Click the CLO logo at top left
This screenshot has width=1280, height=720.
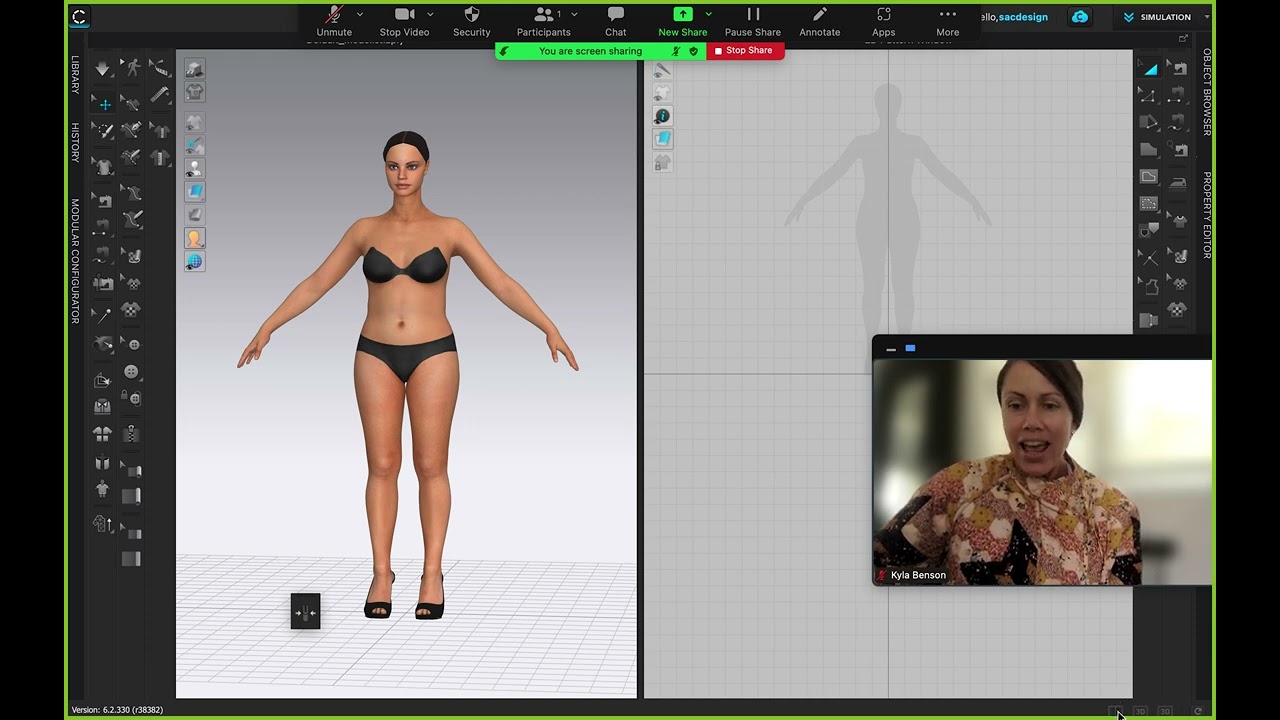(x=80, y=17)
